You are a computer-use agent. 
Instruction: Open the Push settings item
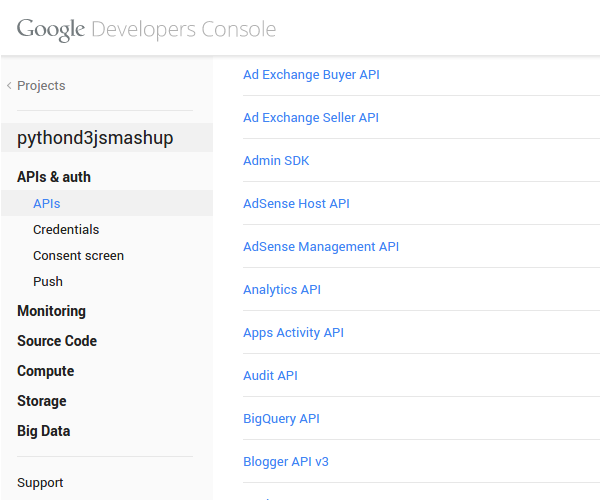tap(48, 282)
